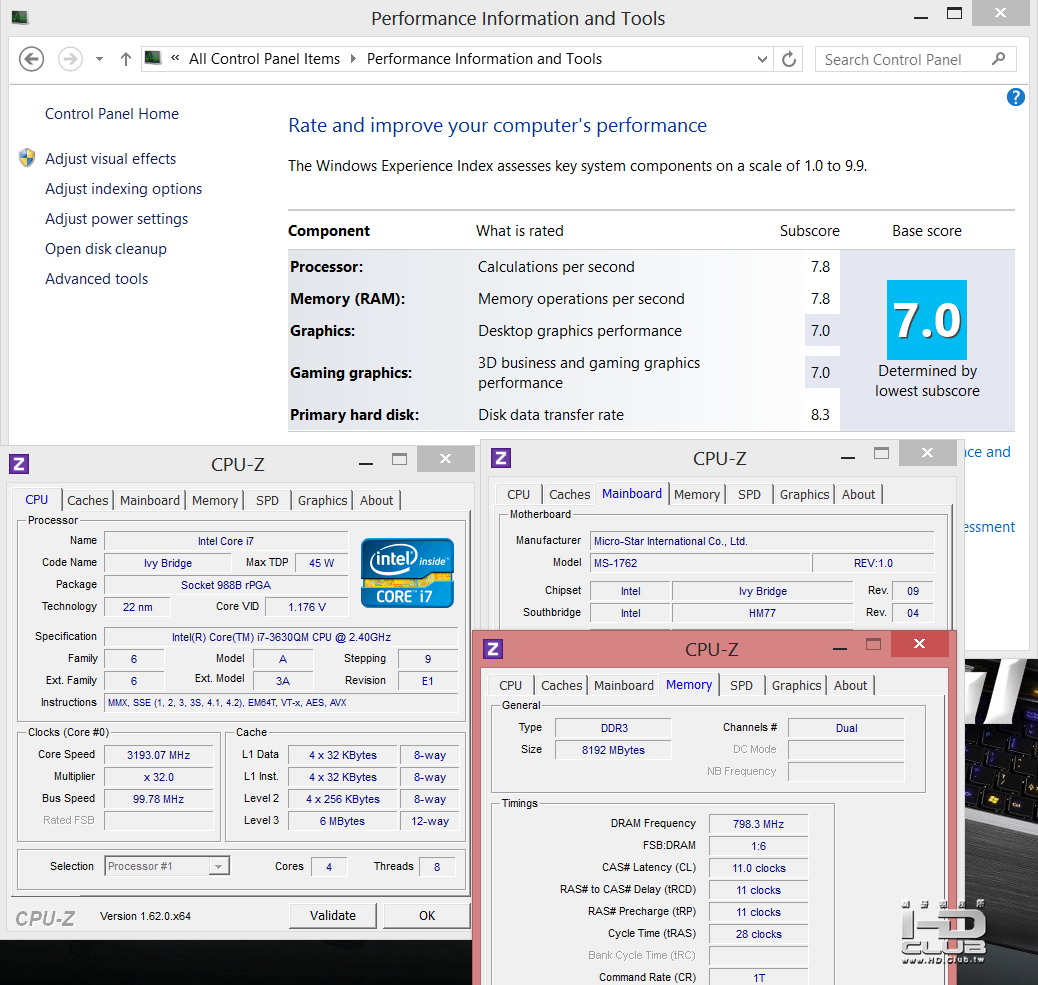This screenshot has height=985, width=1038.
Task: Switch to the Caches tab in left CPU-Z
Action: [x=88, y=500]
